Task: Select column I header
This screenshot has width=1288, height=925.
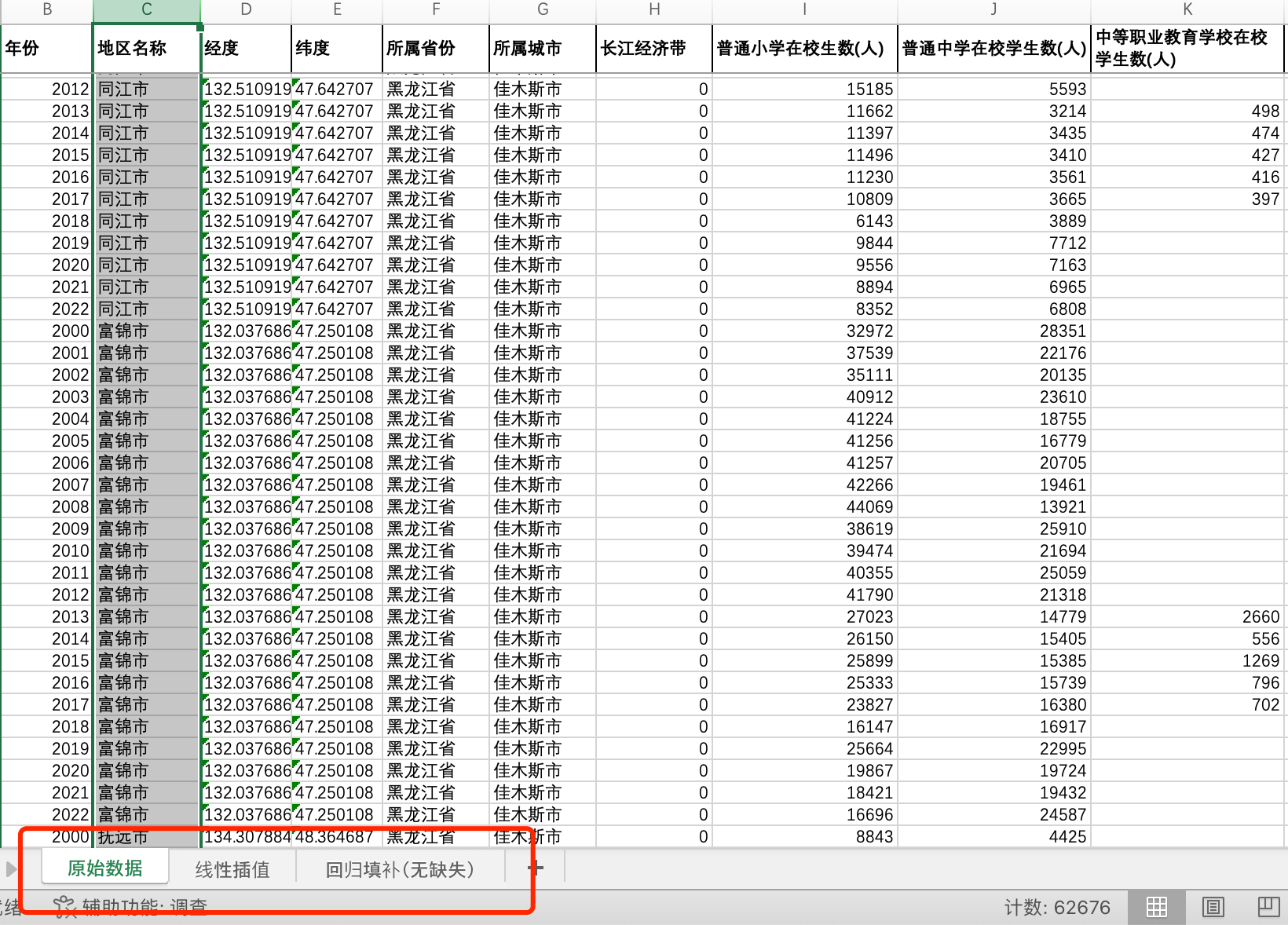Action: [805, 10]
